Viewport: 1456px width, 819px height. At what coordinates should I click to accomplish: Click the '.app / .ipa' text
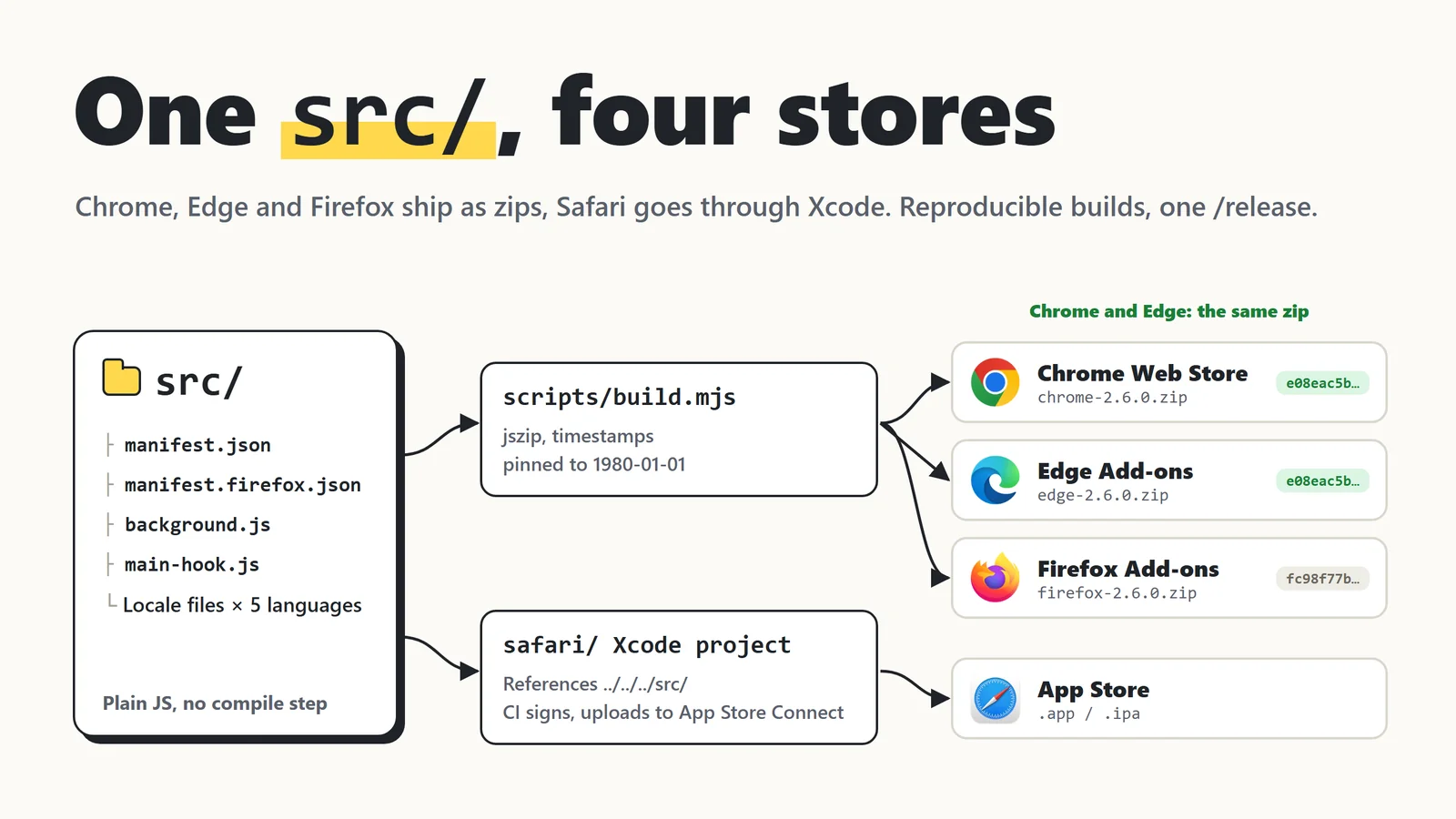tap(1088, 713)
